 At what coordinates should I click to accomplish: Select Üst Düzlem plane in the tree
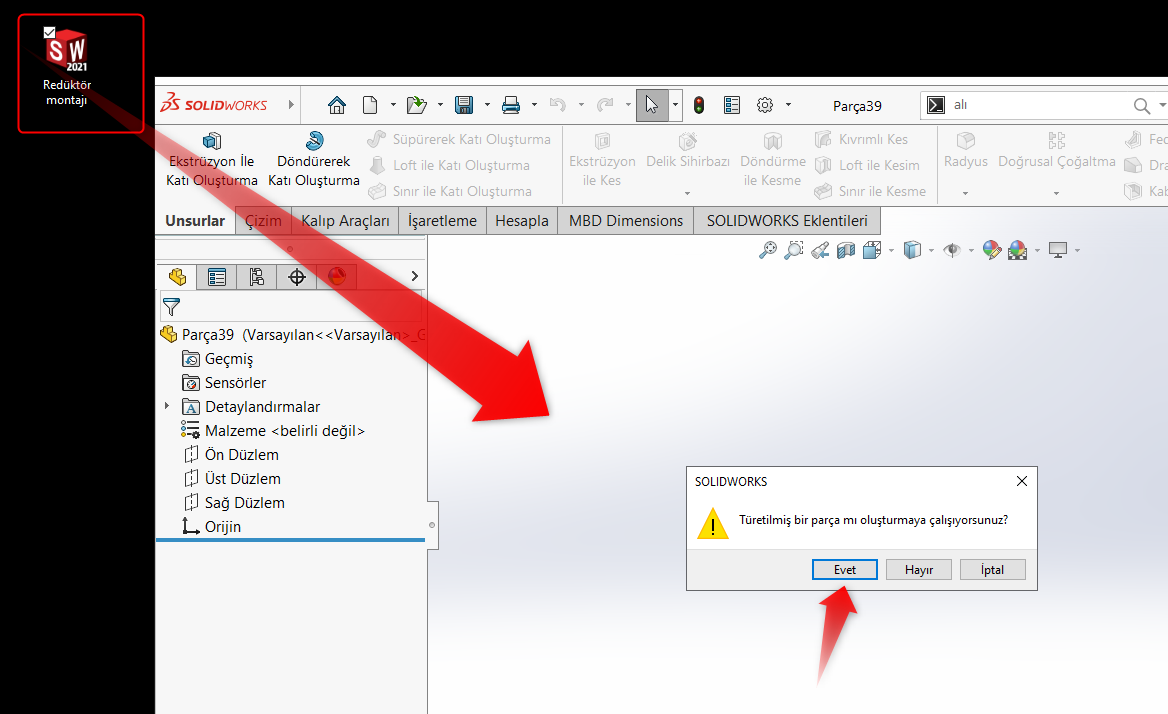(x=232, y=478)
